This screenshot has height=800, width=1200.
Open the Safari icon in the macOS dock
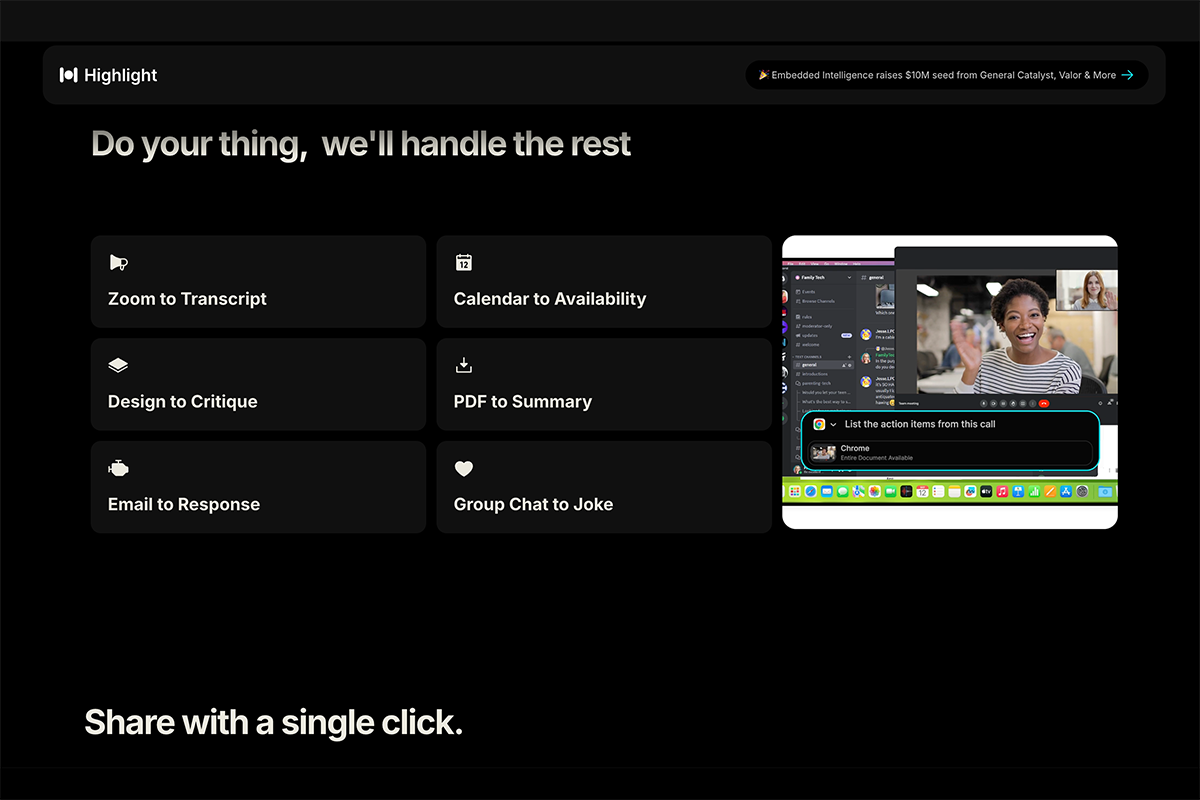tap(811, 492)
